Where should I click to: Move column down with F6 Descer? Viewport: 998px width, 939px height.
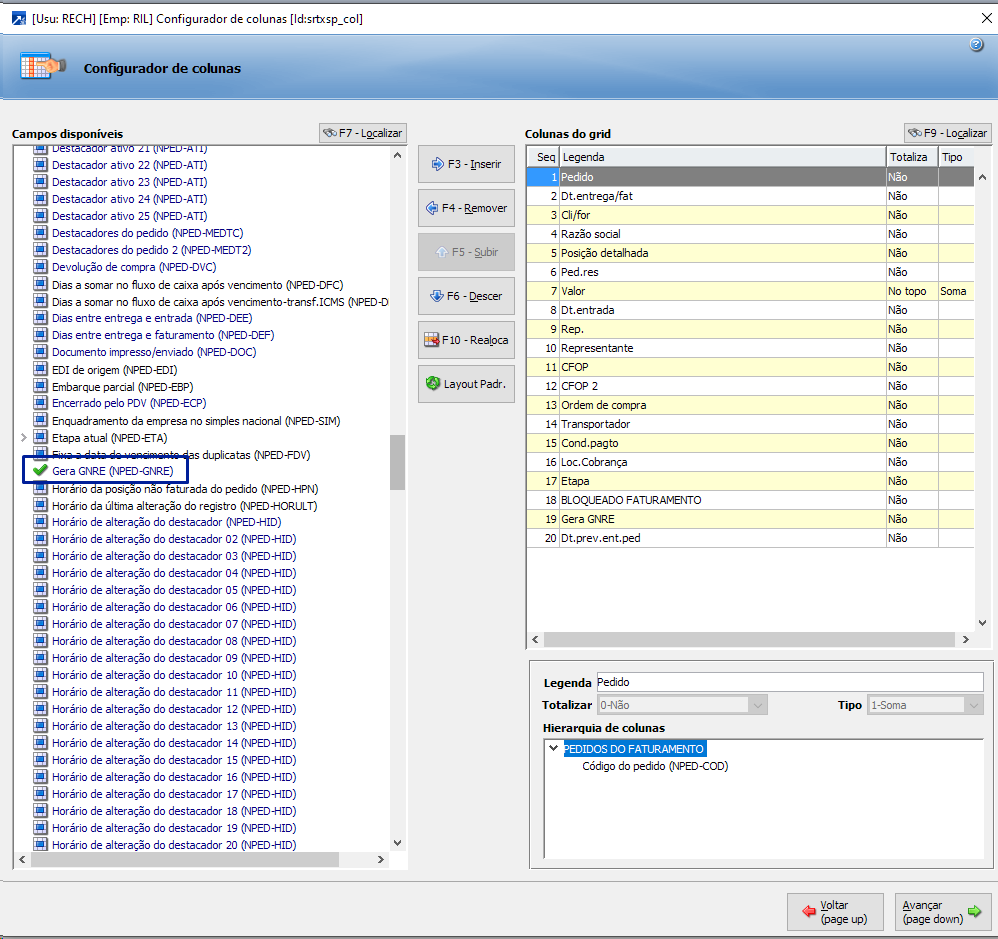click(x=466, y=296)
